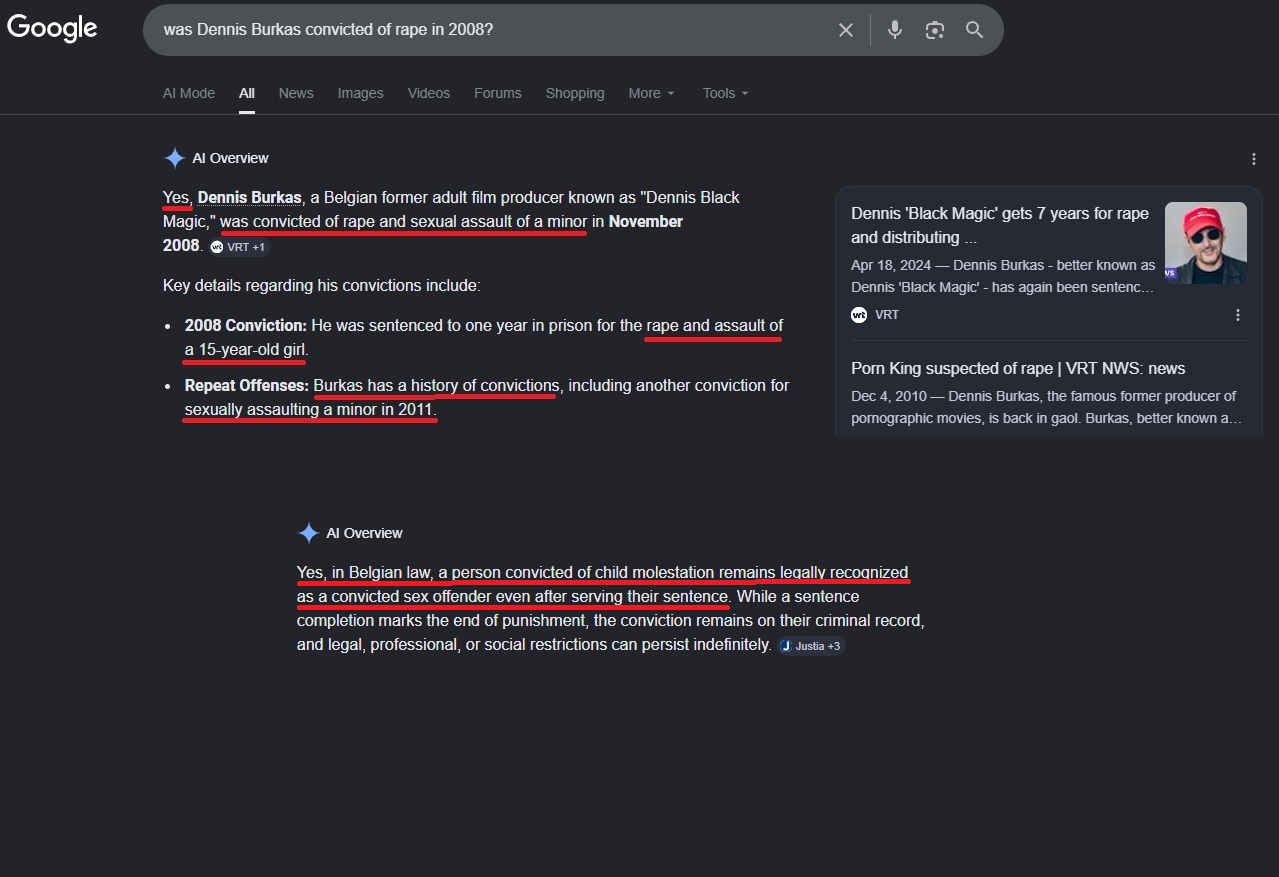Start voice search with the microphone icon

[895, 30]
